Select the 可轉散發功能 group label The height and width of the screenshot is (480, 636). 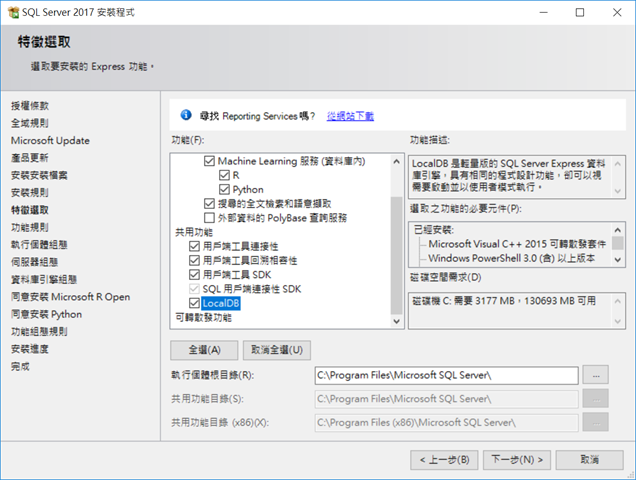[204, 317]
